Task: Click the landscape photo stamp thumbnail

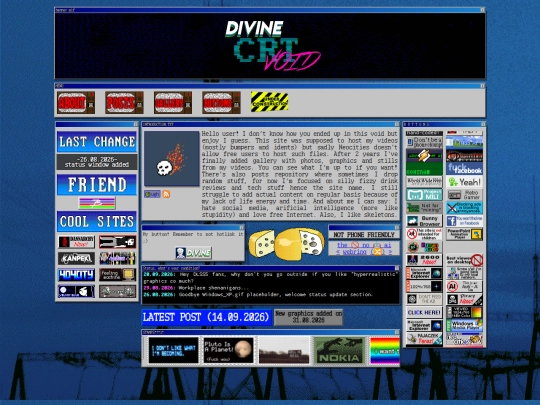Action: coord(284,350)
